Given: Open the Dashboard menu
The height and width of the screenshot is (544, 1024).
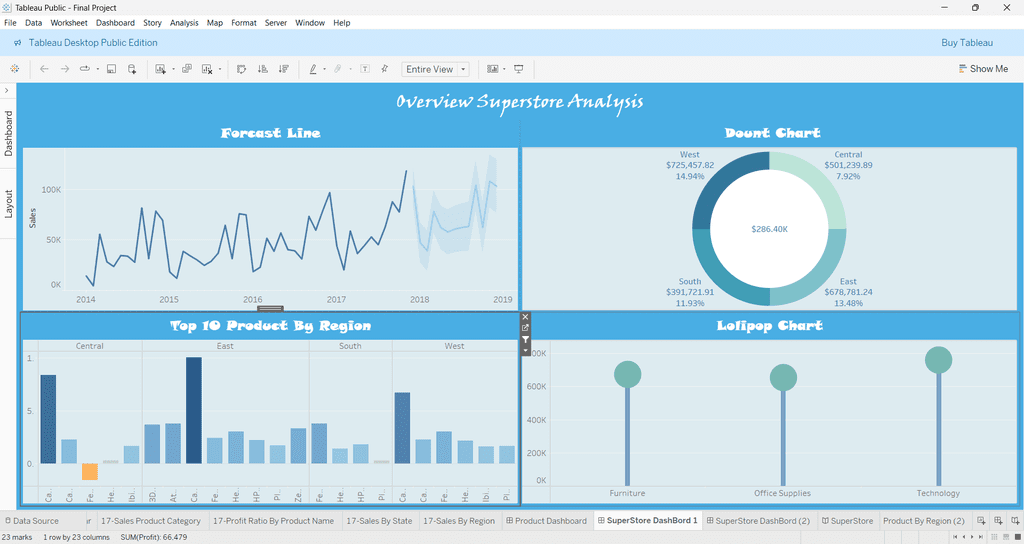Looking at the screenshot, I should pos(115,23).
